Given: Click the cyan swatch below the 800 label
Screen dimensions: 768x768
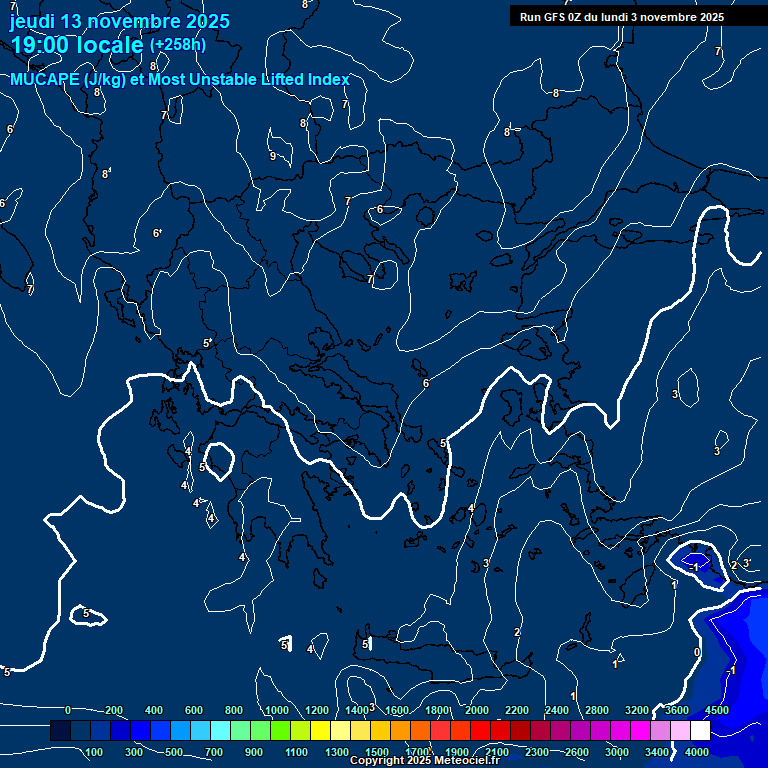Looking at the screenshot, I should pos(220,730).
